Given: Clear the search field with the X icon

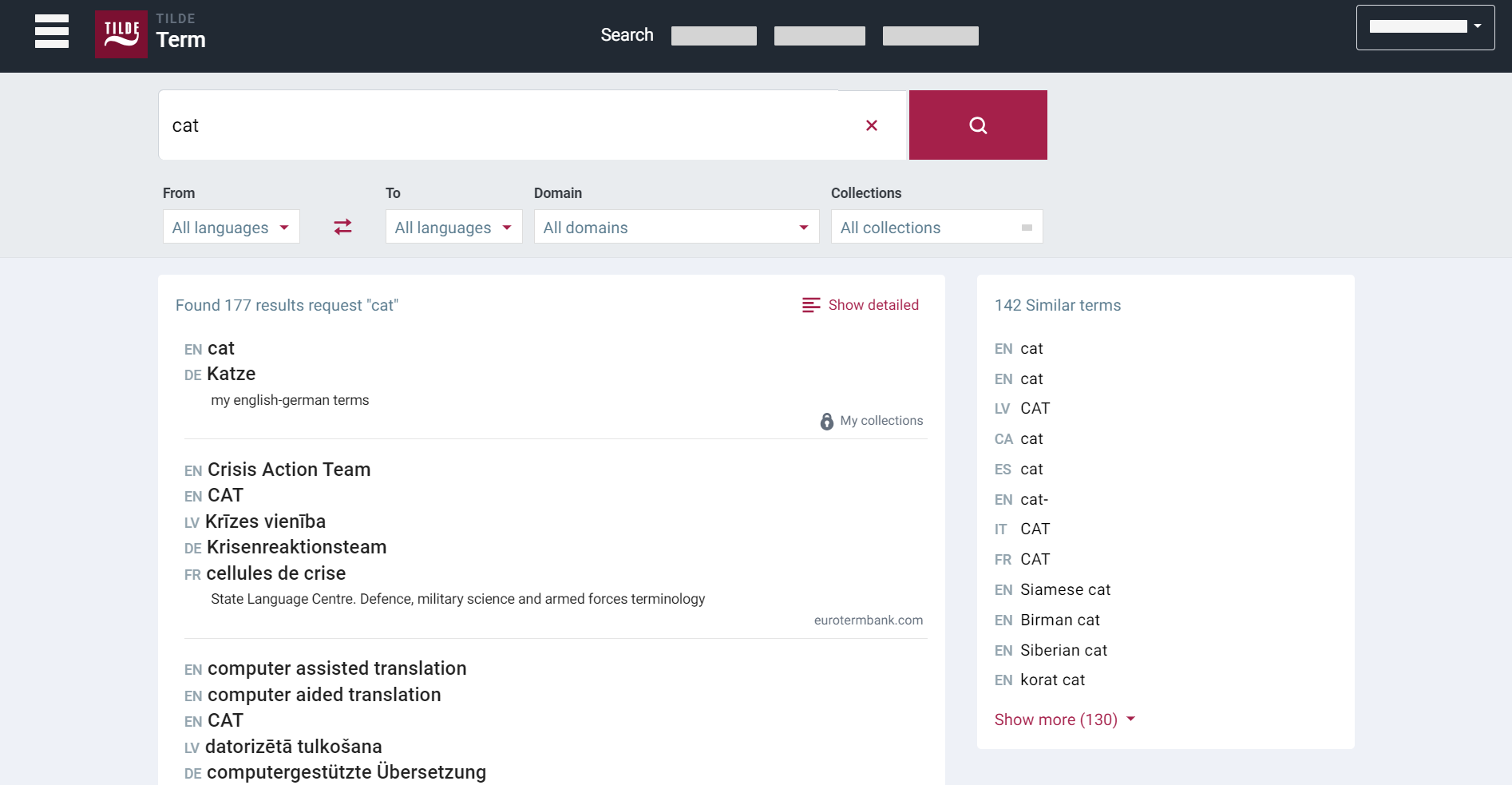Looking at the screenshot, I should pyautogui.click(x=872, y=125).
